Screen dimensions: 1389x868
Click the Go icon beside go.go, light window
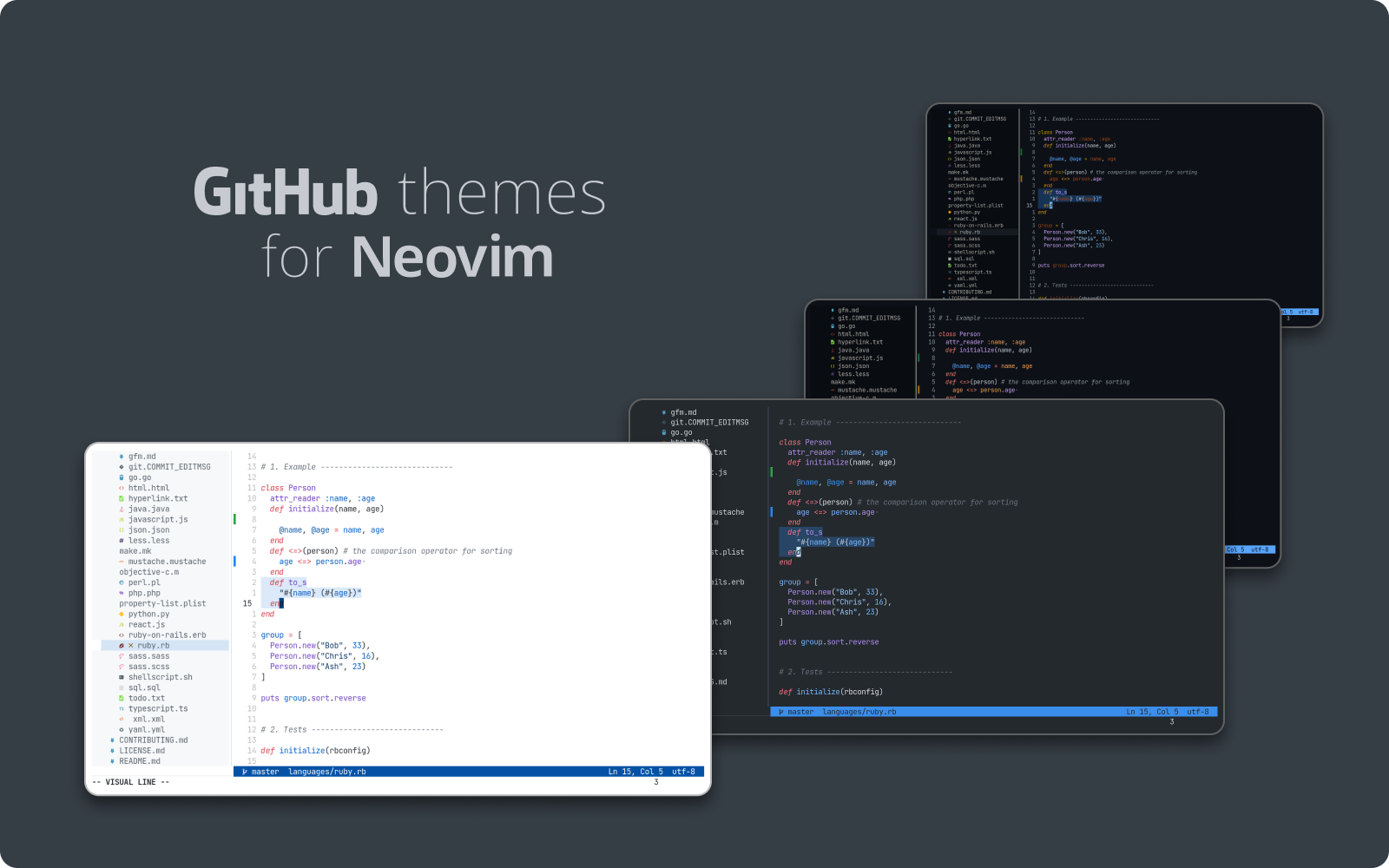click(x=122, y=477)
